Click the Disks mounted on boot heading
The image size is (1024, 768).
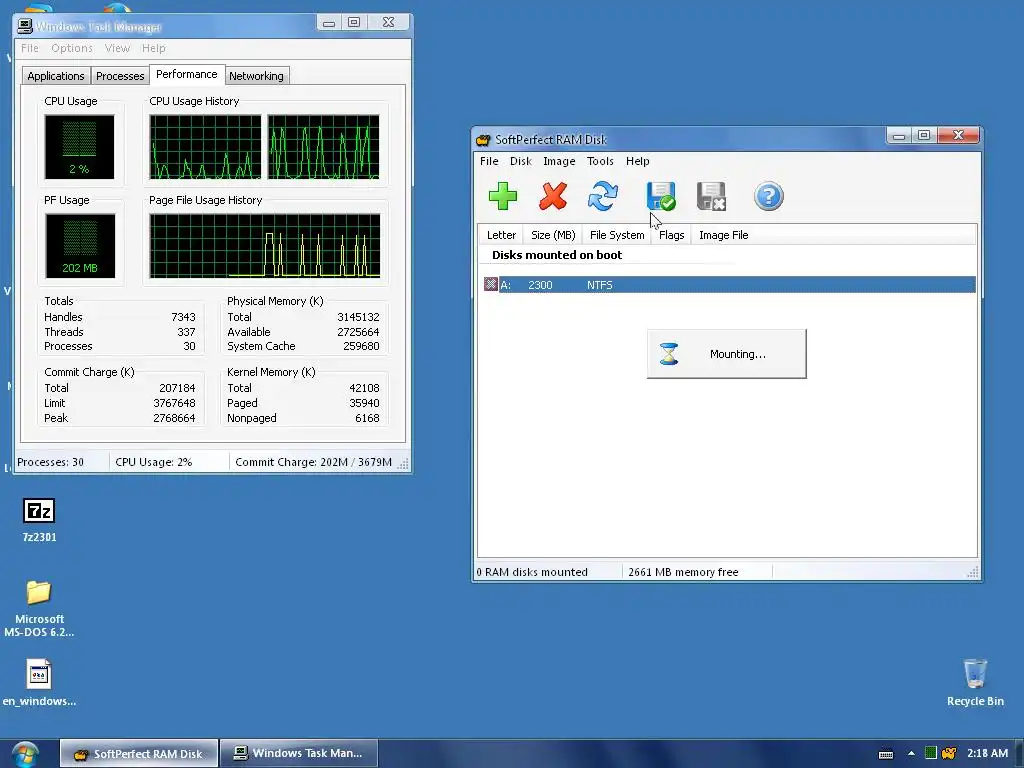[x=556, y=255]
